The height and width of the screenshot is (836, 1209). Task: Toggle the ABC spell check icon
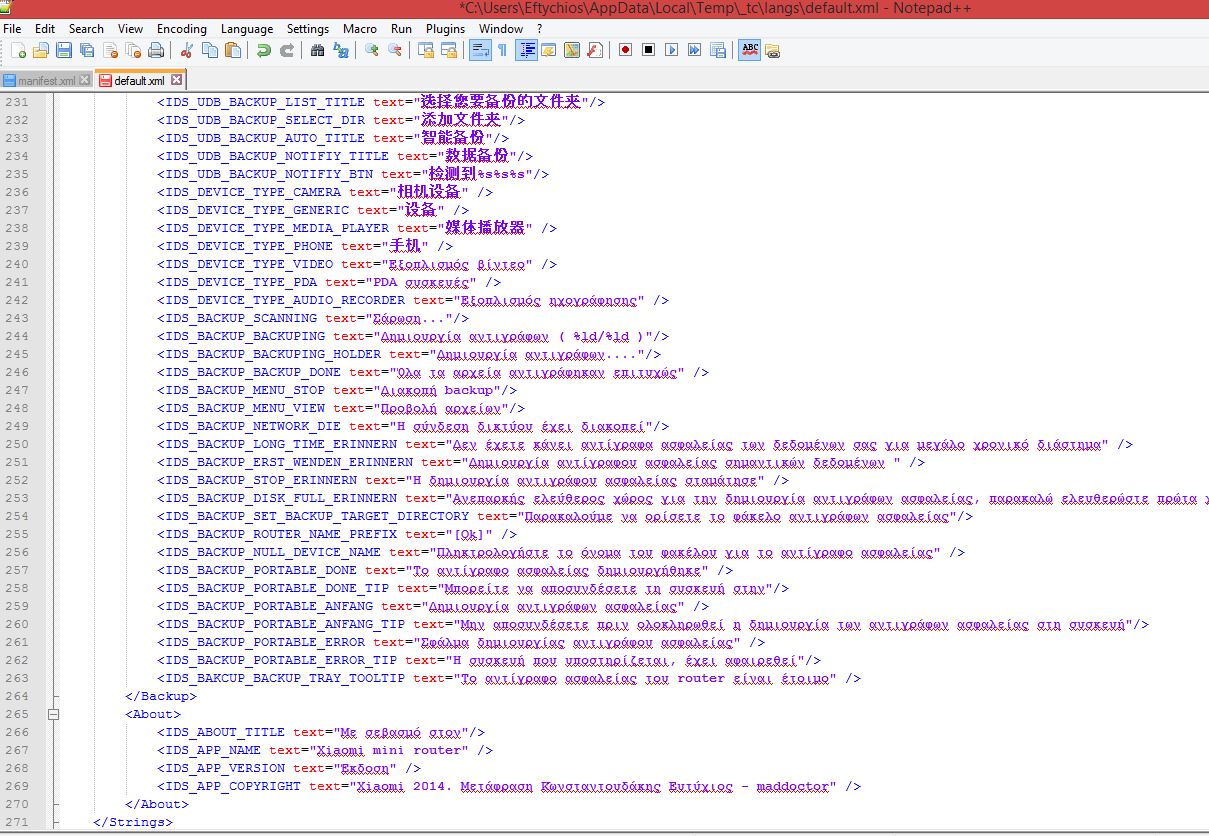pos(749,50)
